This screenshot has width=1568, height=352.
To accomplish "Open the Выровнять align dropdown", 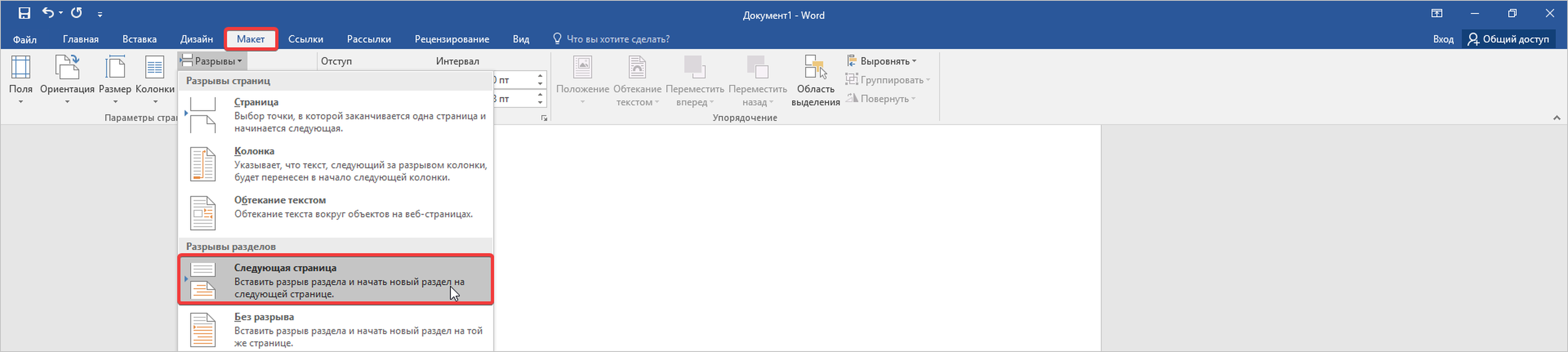I will (x=882, y=61).
